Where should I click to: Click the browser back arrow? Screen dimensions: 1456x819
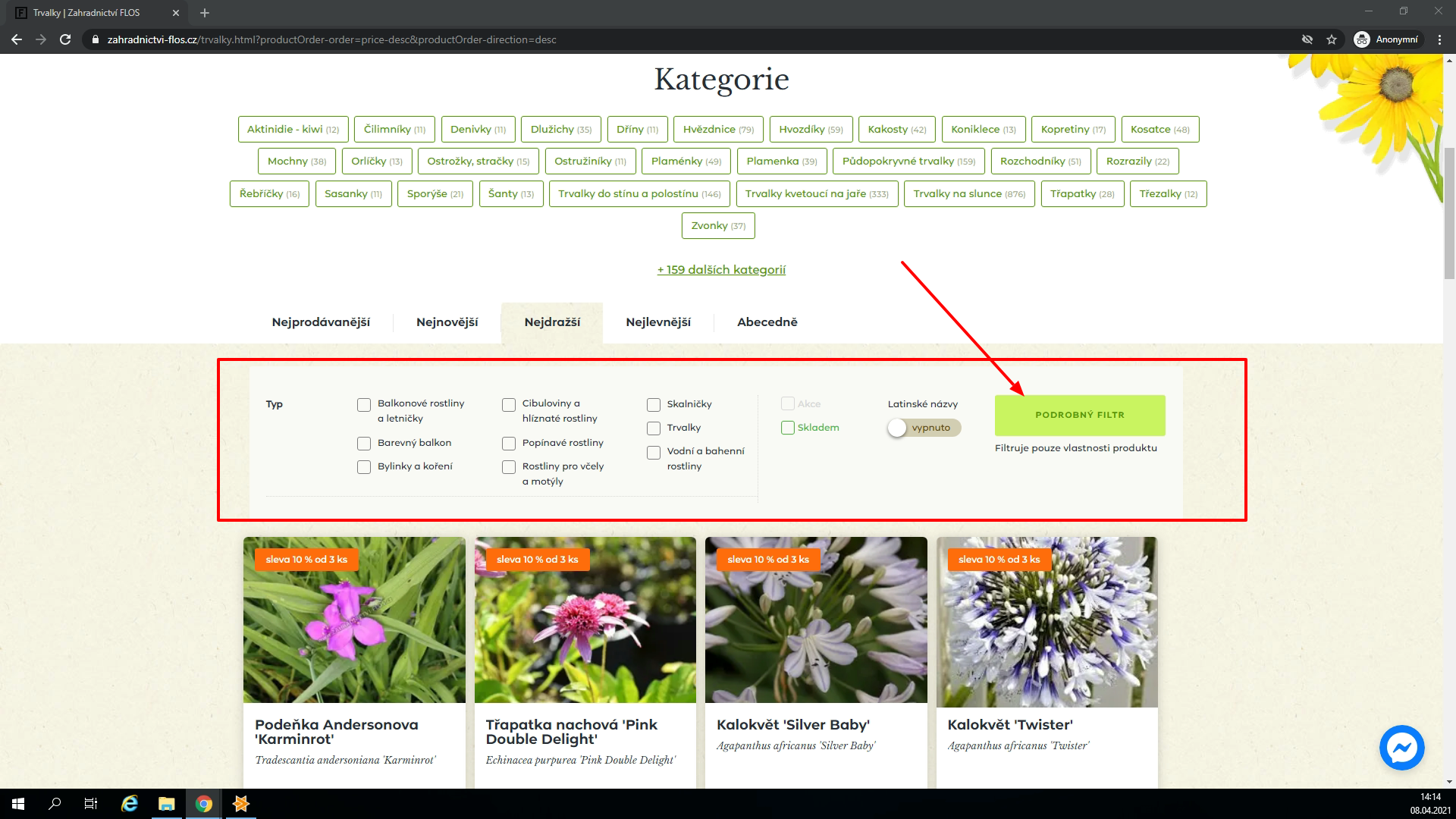pos(17,39)
